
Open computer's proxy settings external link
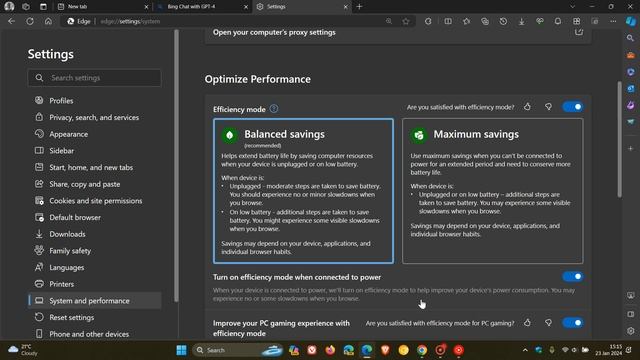point(579,32)
